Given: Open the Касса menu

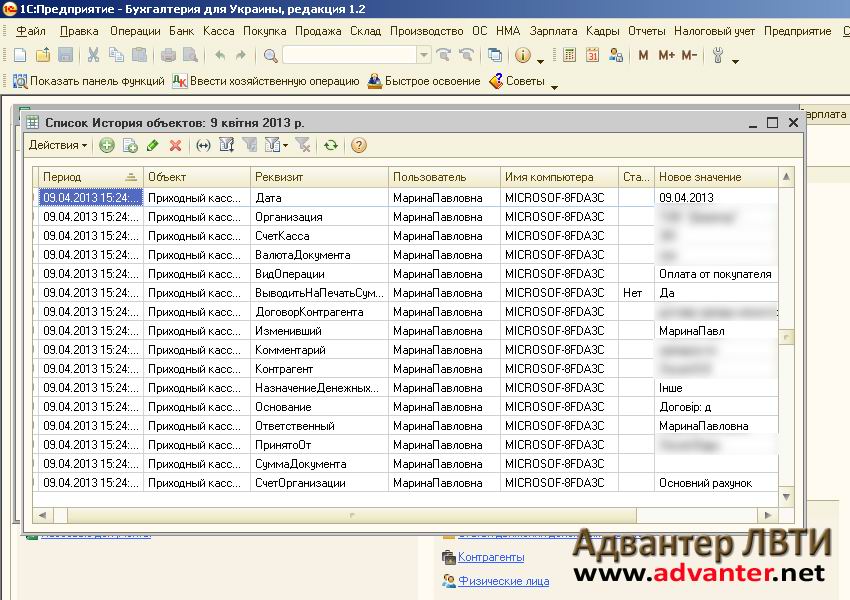Looking at the screenshot, I should click(218, 31).
